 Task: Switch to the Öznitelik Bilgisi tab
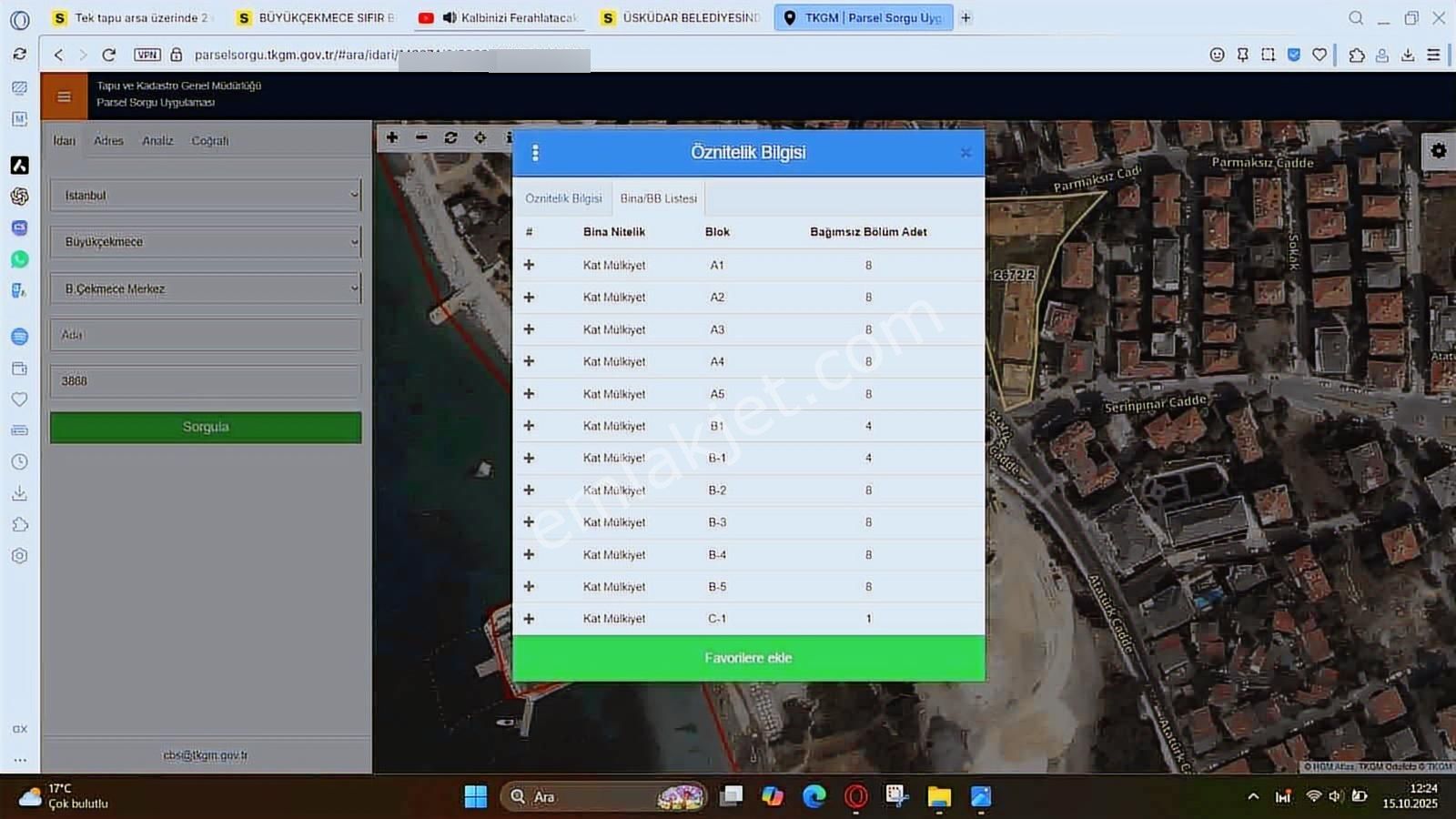[563, 198]
